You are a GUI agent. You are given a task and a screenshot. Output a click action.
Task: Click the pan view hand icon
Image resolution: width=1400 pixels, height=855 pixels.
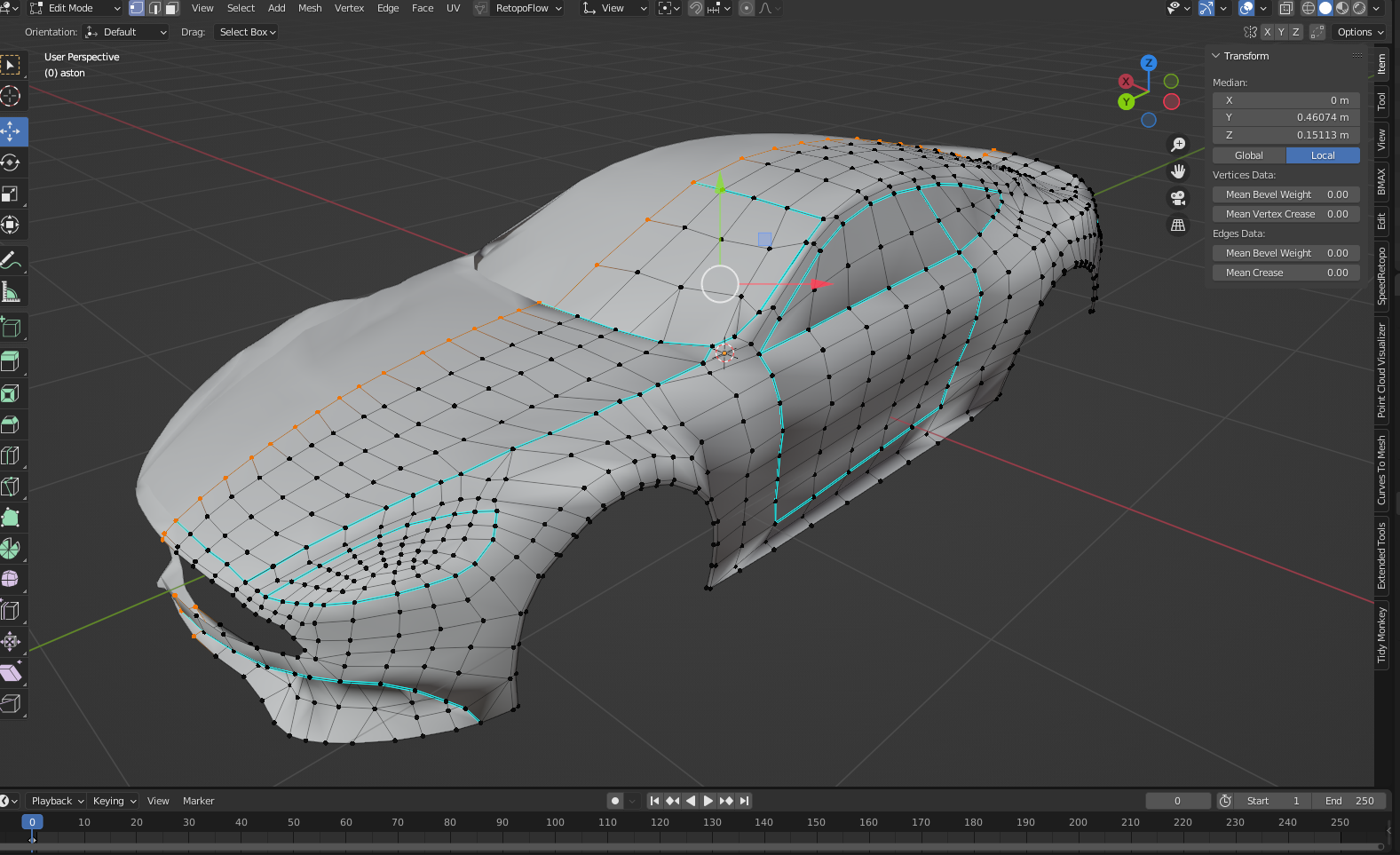pyautogui.click(x=1178, y=171)
